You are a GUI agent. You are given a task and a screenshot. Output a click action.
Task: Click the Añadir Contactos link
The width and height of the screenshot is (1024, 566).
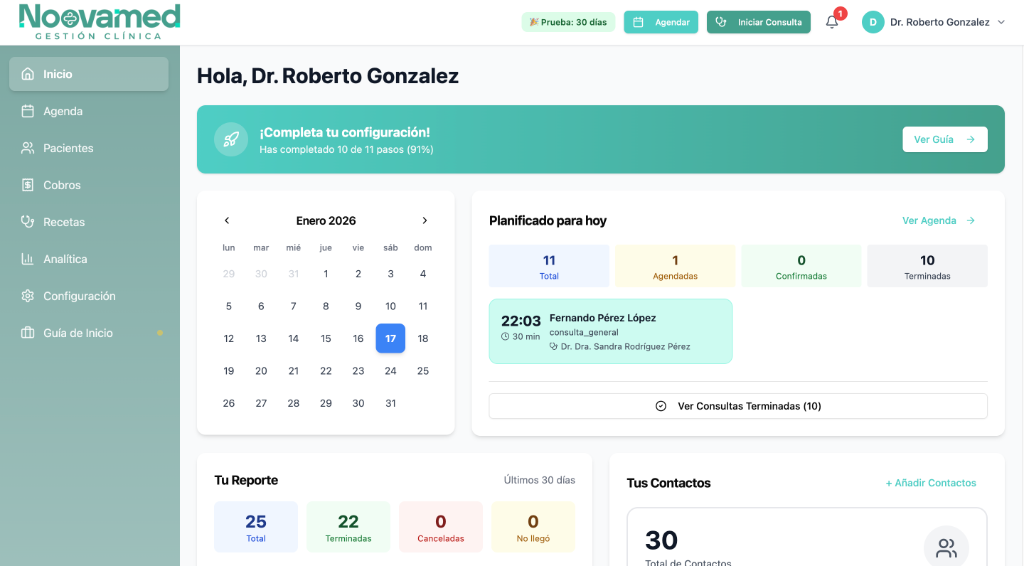931,483
